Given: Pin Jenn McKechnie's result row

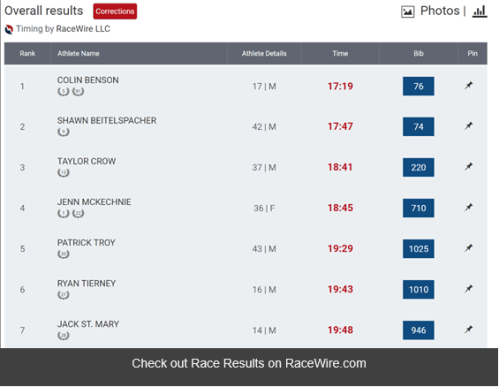Looking at the screenshot, I should point(469,207).
